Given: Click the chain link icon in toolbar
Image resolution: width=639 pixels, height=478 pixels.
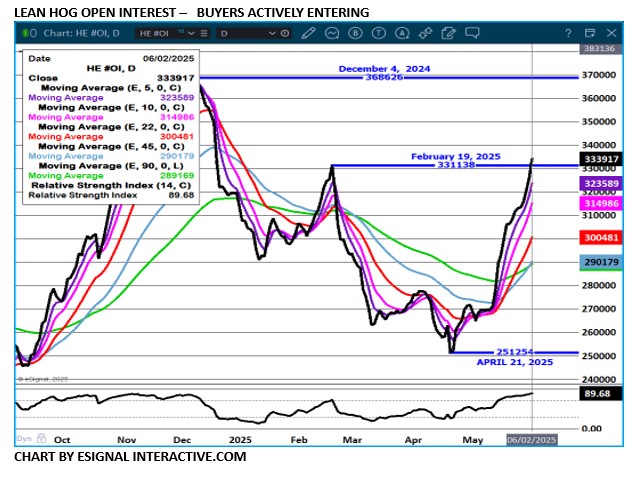Looking at the screenshot, I should pos(425,33).
